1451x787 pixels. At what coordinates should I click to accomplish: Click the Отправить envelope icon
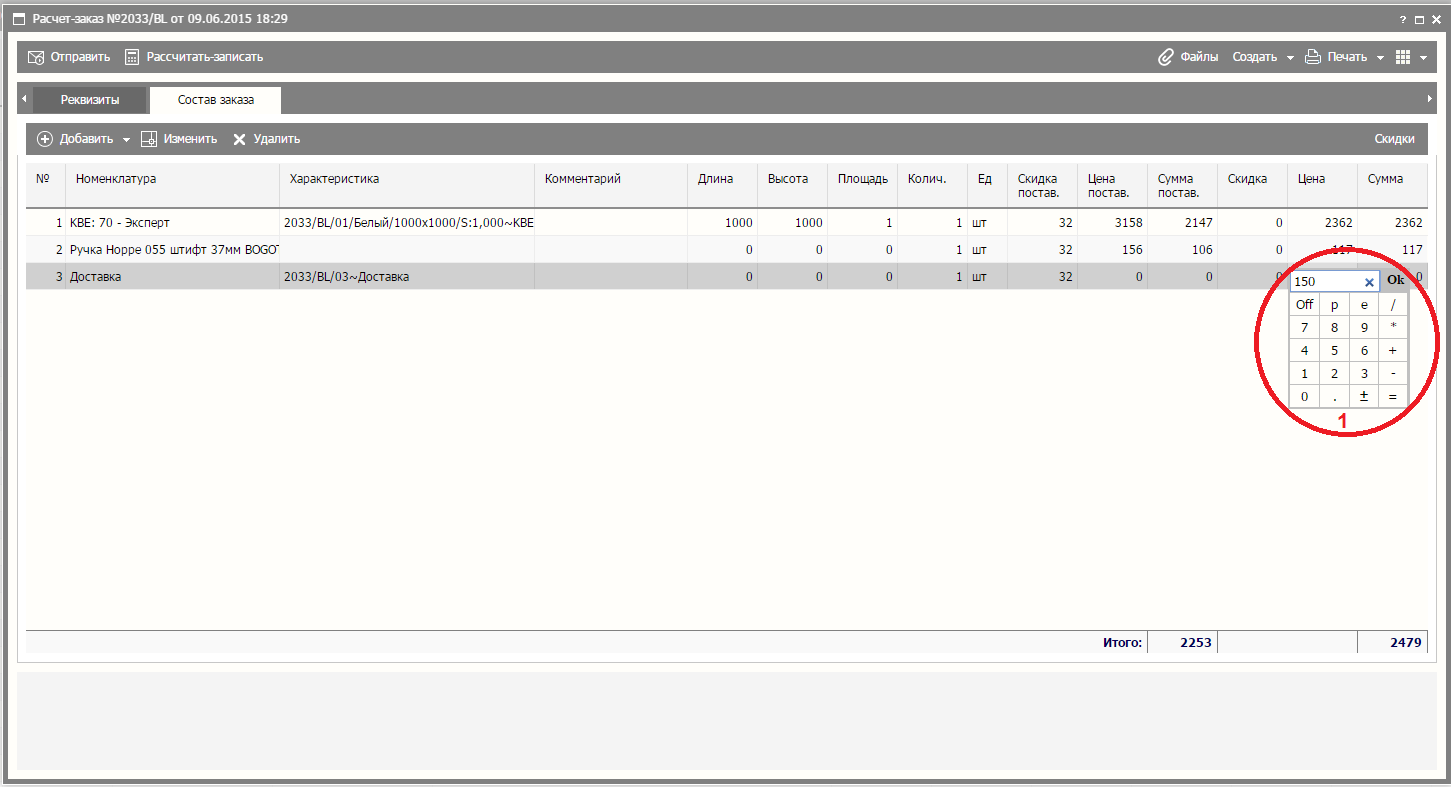point(36,57)
